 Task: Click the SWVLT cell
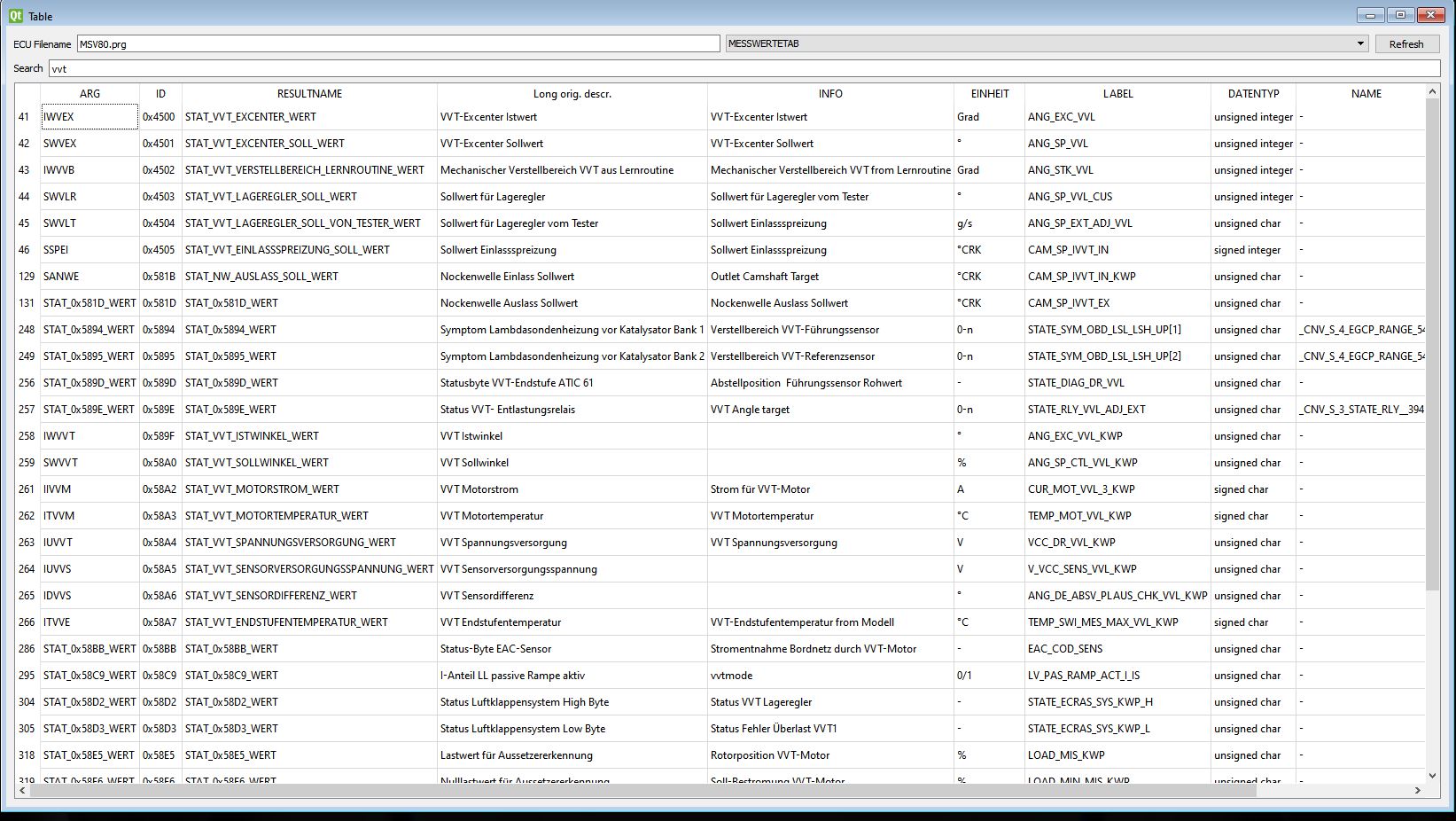tap(90, 223)
